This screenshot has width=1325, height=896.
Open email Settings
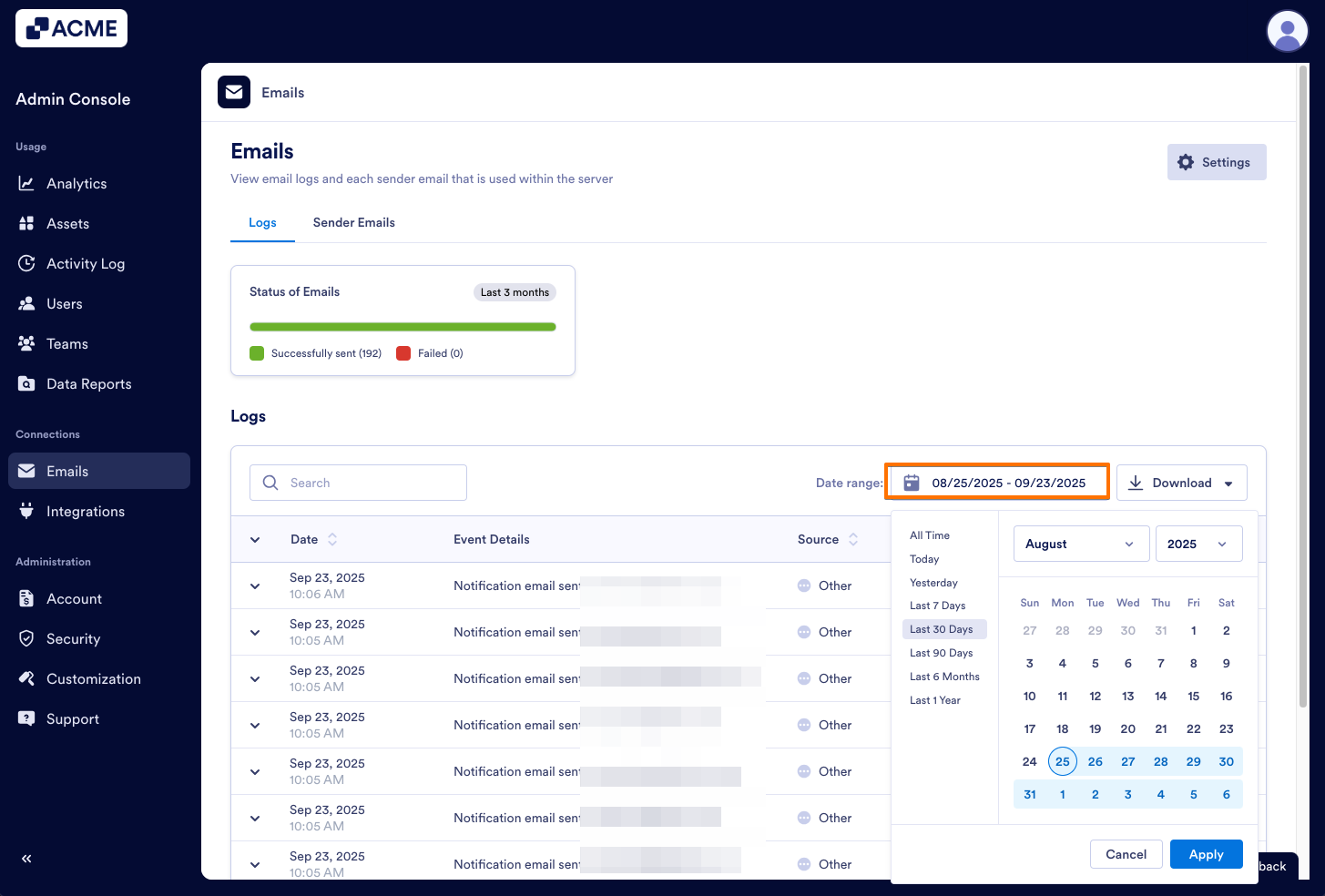[1216, 161]
